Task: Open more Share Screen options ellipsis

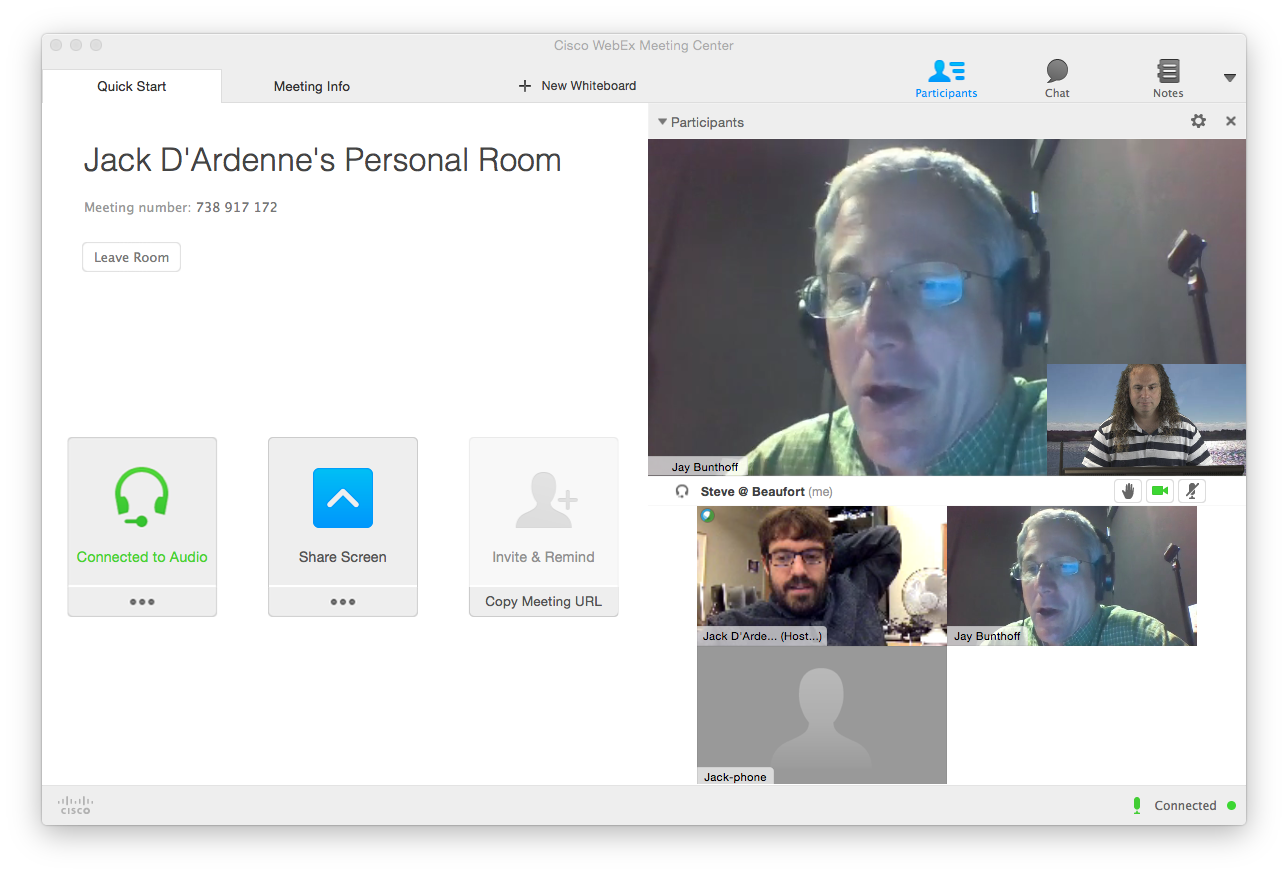Action: (x=343, y=602)
